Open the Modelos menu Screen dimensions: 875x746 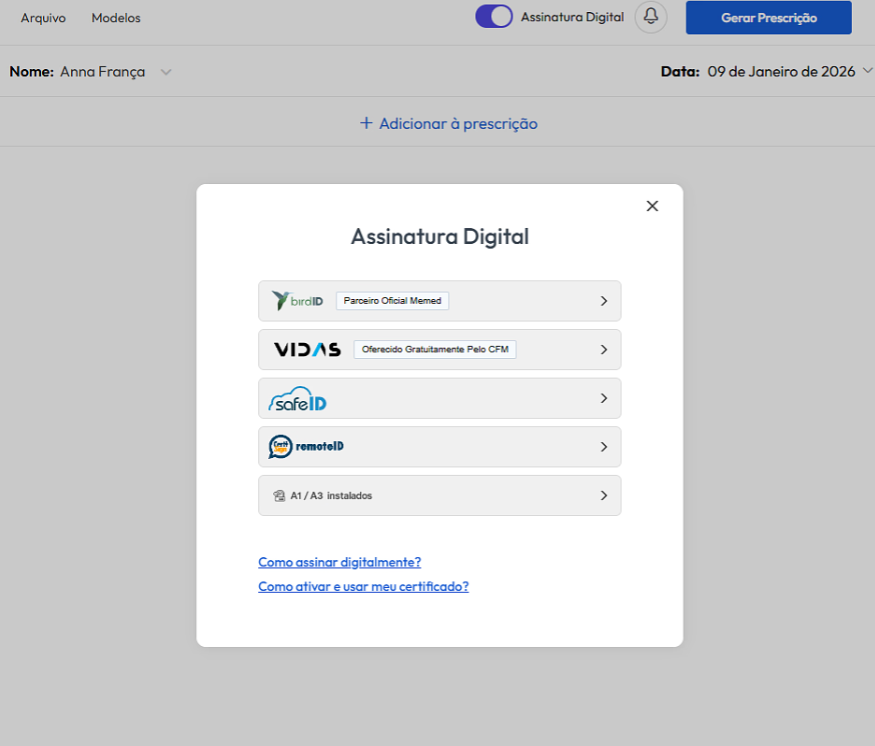(x=116, y=18)
